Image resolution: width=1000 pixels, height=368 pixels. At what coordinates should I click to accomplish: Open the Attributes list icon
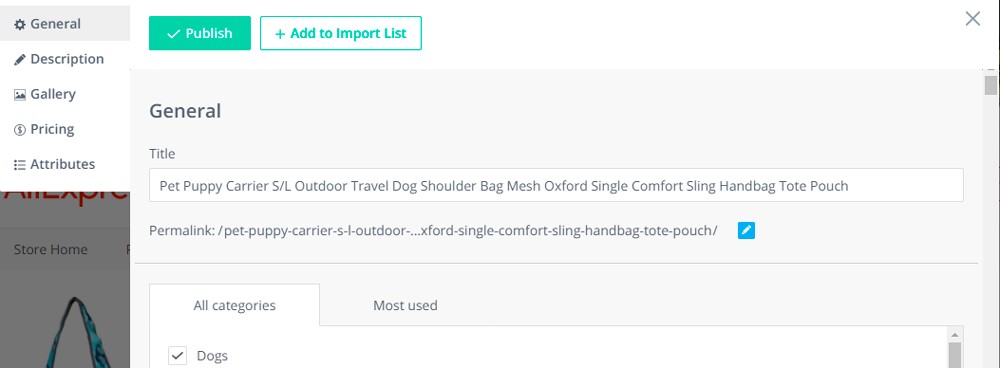point(20,165)
